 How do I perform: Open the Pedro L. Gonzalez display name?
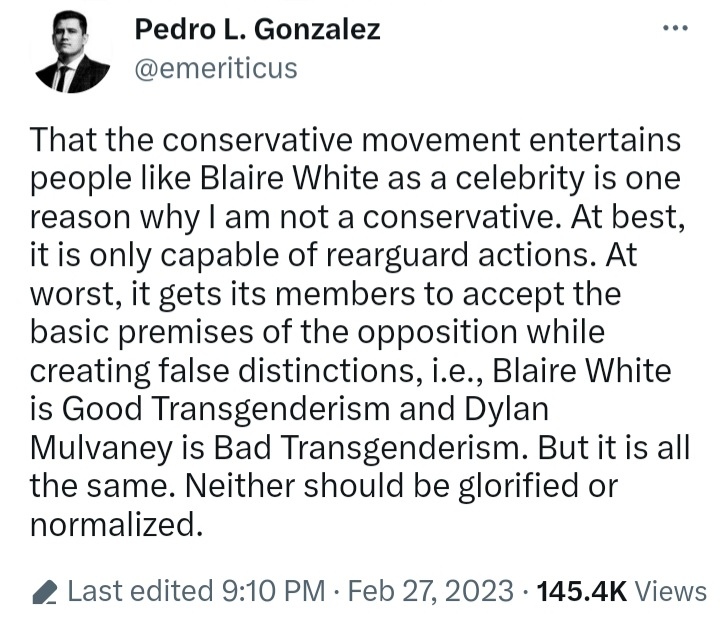(x=257, y=29)
